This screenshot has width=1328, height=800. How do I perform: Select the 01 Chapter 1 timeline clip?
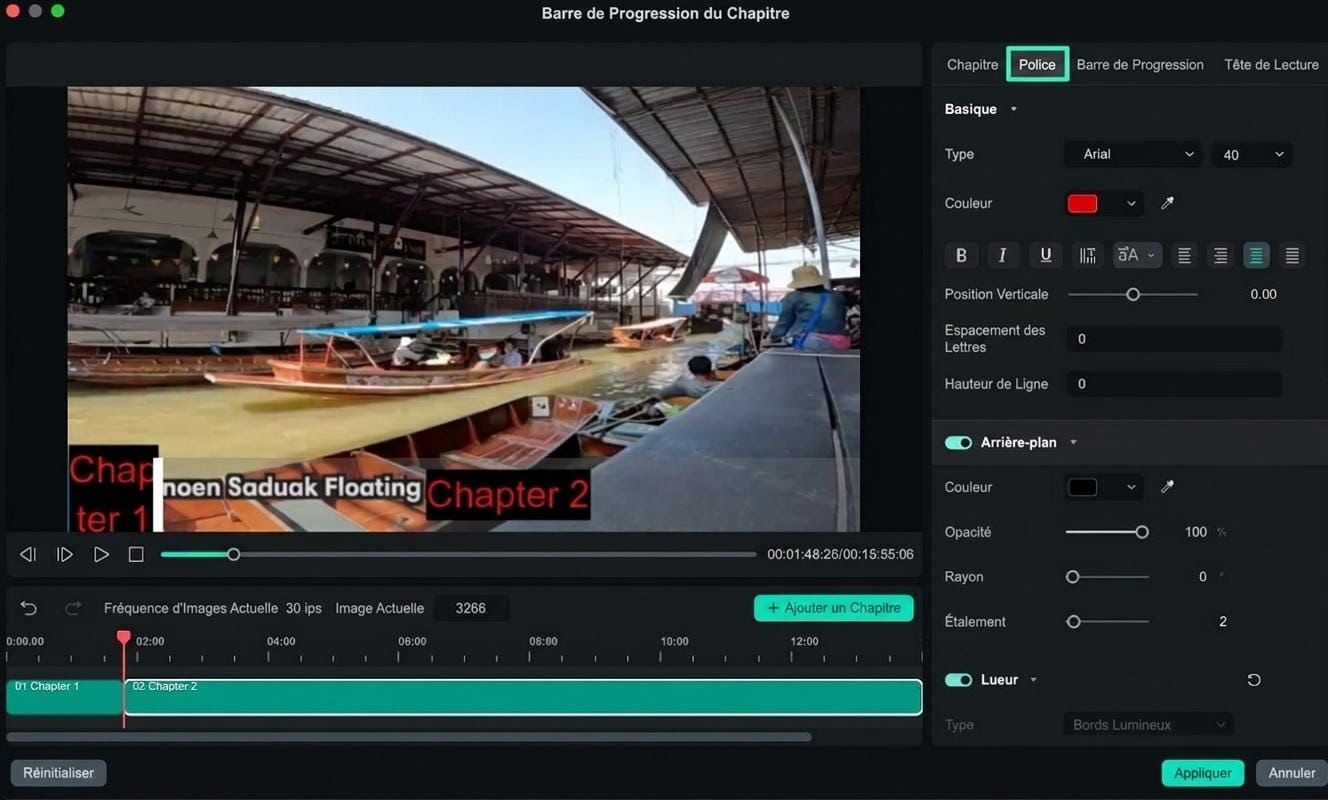64,697
